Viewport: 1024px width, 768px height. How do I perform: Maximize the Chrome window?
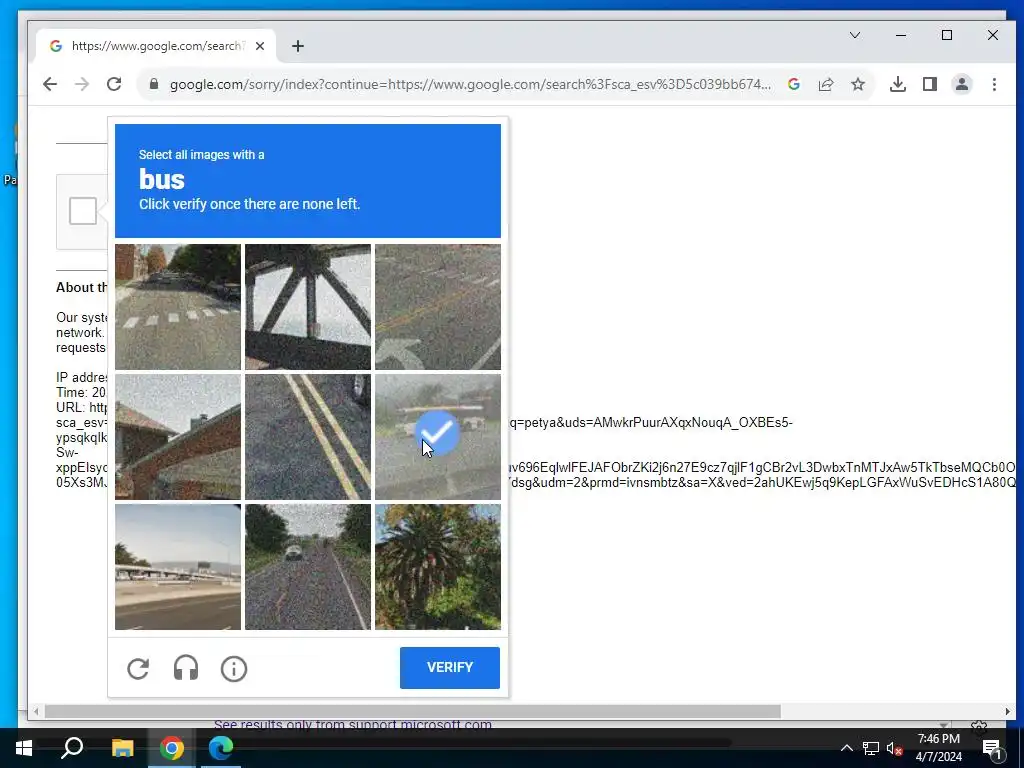pos(947,35)
